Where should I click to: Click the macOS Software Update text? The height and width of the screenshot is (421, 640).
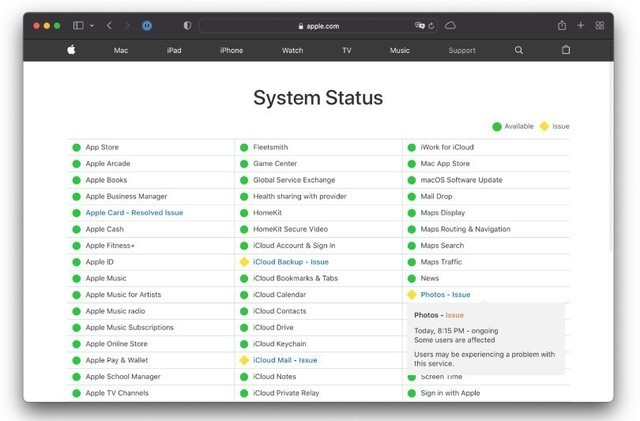click(x=461, y=180)
